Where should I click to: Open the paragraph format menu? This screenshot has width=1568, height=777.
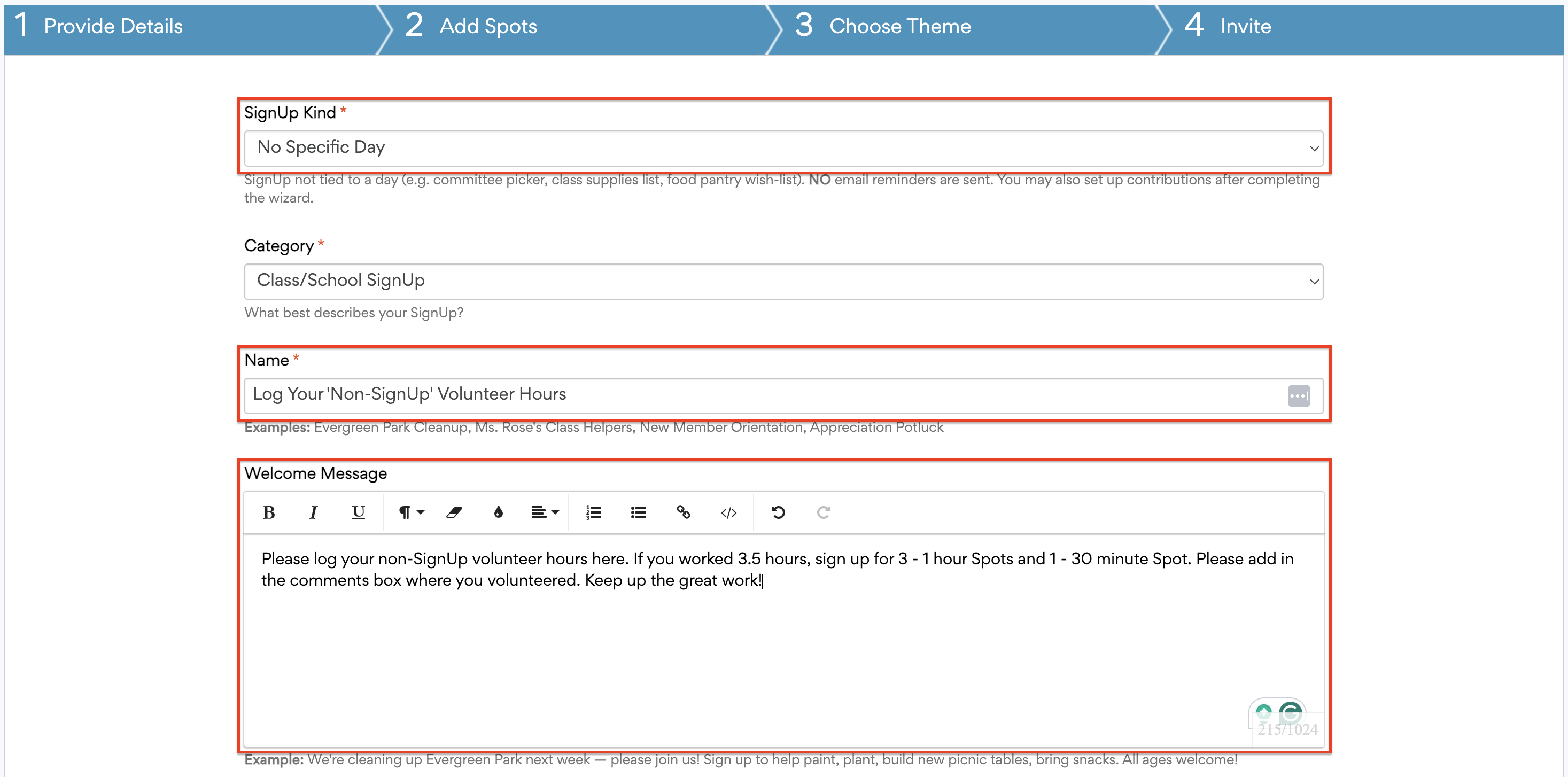click(411, 513)
